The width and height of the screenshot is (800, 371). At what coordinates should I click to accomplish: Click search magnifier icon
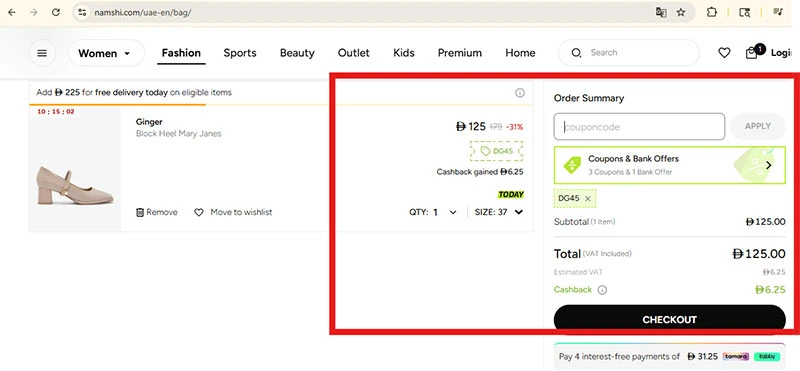tap(576, 53)
